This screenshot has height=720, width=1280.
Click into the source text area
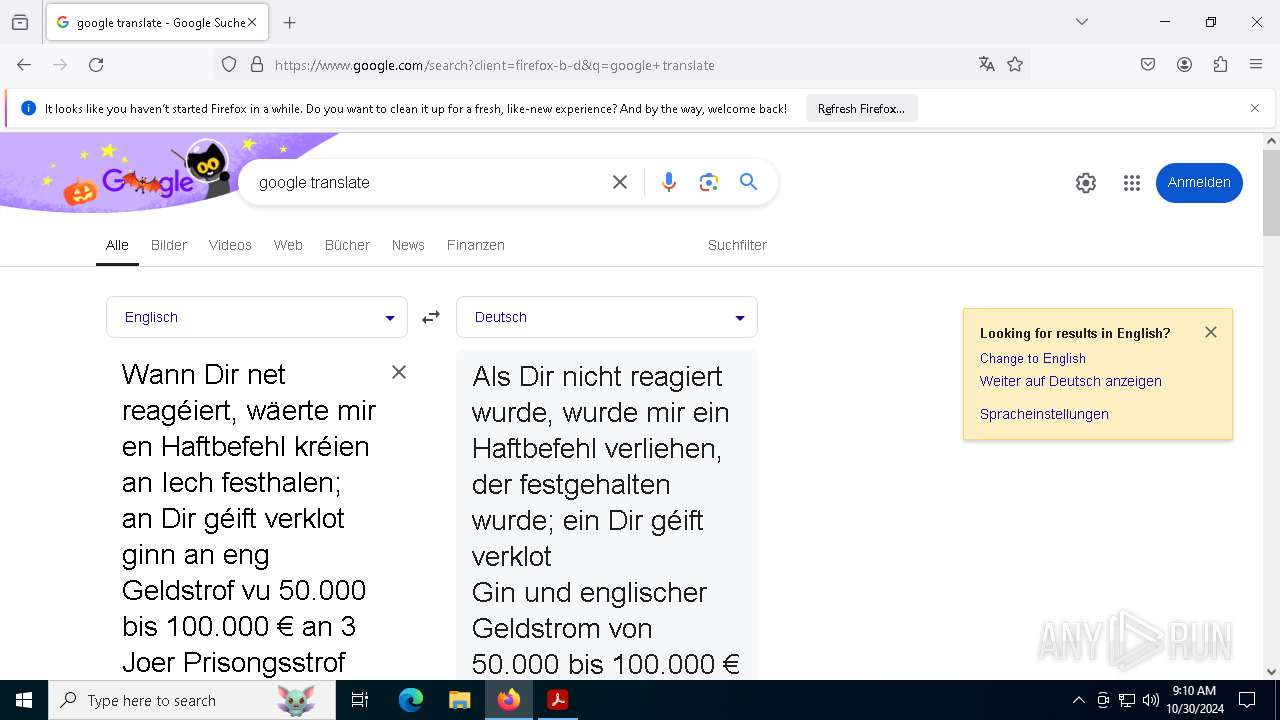pyautogui.click(x=250, y=518)
